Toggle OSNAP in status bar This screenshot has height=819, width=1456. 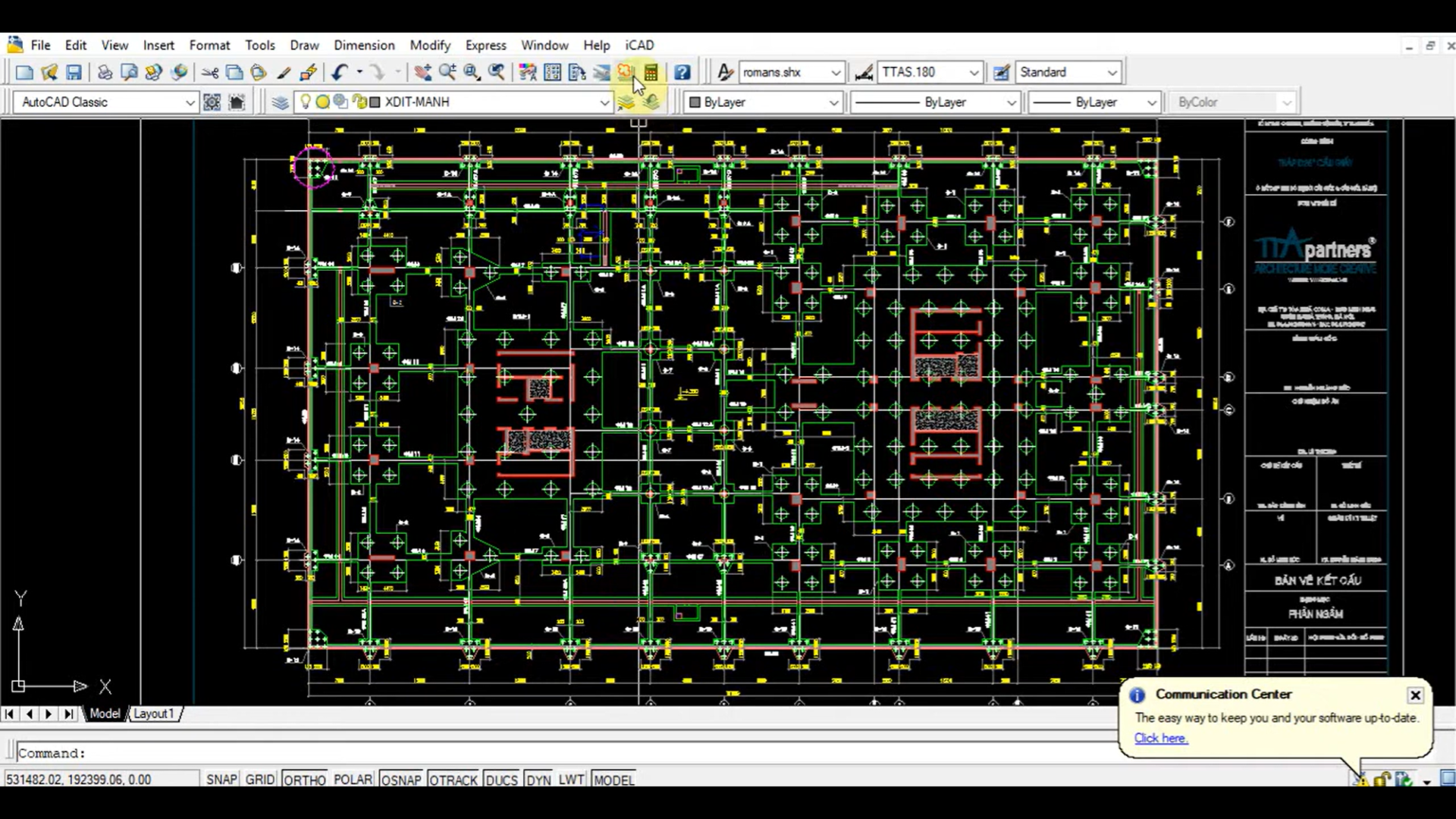tap(401, 780)
